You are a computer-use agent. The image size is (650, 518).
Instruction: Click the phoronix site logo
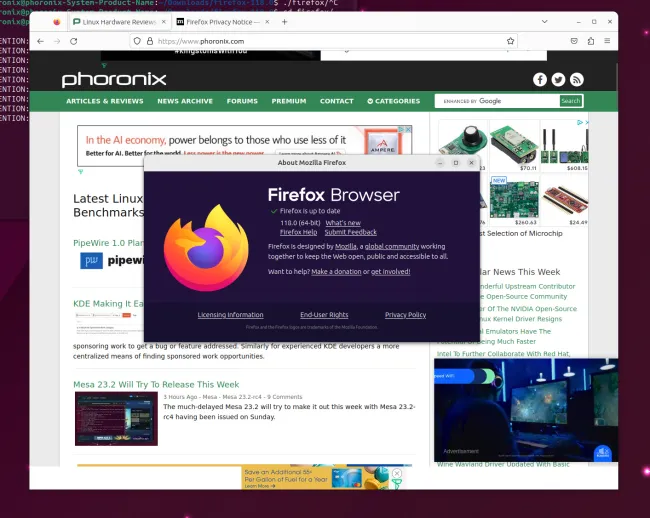114,80
